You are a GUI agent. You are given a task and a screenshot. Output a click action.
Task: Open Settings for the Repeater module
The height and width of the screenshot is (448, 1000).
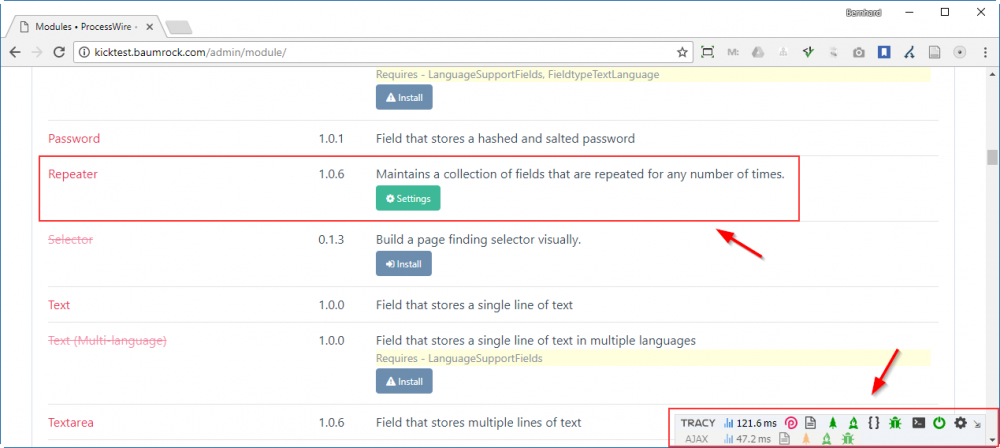pyautogui.click(x=408, y=198)
